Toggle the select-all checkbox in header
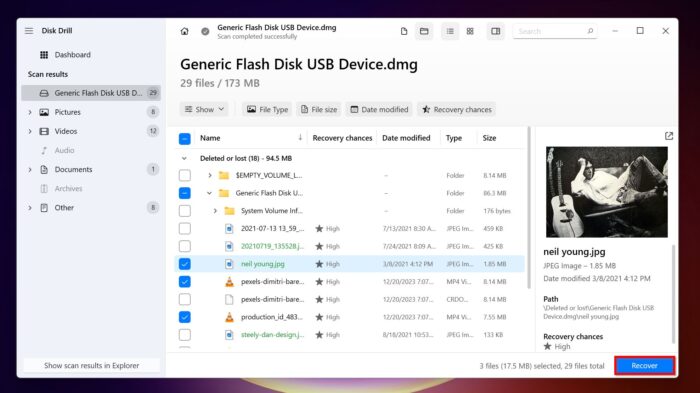Screen dimensions: 700x393 [x=184, y=138]
